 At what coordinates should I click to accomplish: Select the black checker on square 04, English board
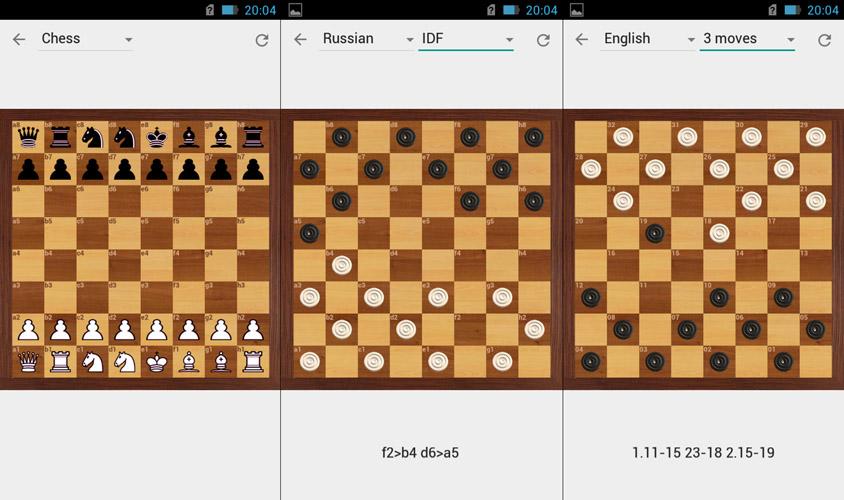point(591,361)
